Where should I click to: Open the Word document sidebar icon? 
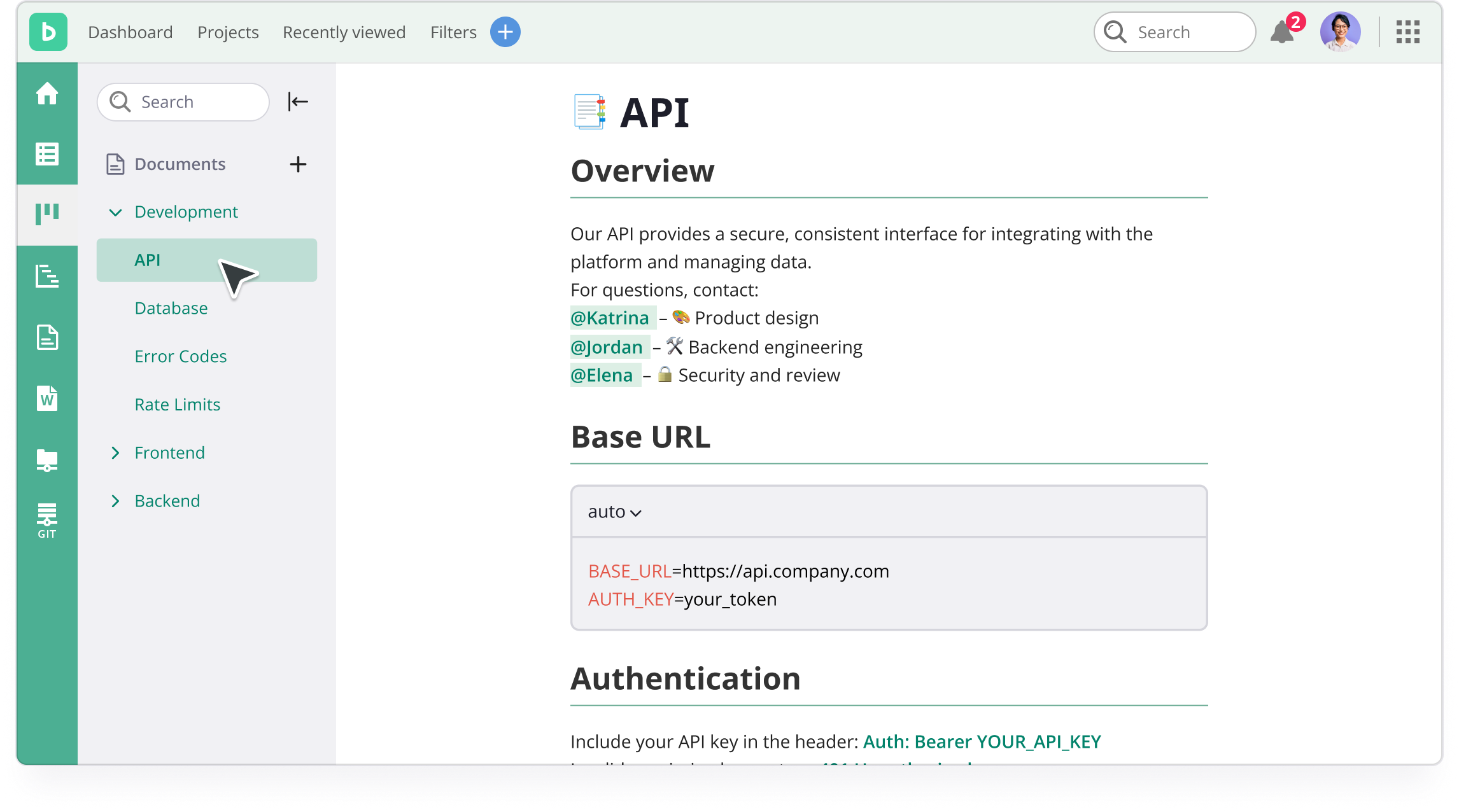[47, 399]
